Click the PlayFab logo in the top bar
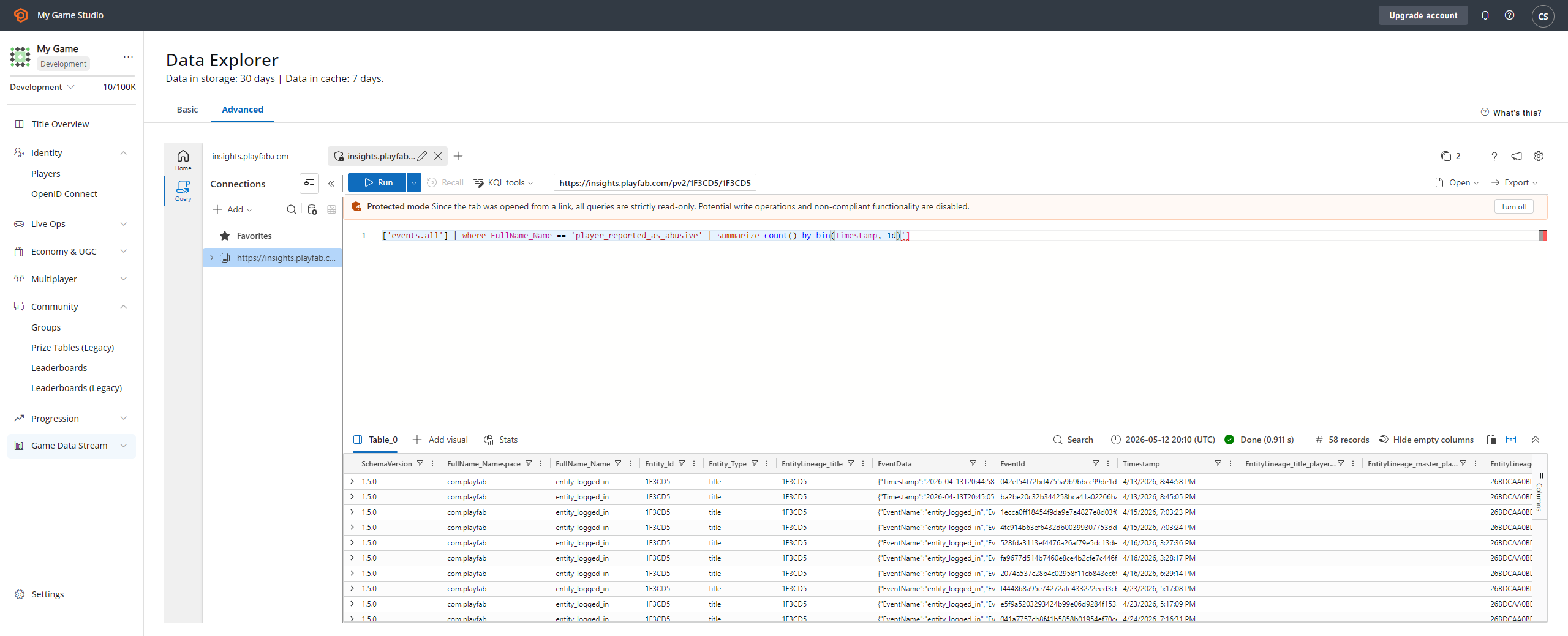Image resolution: width=1568 pixels, height=636 pixels. (21, 15)
